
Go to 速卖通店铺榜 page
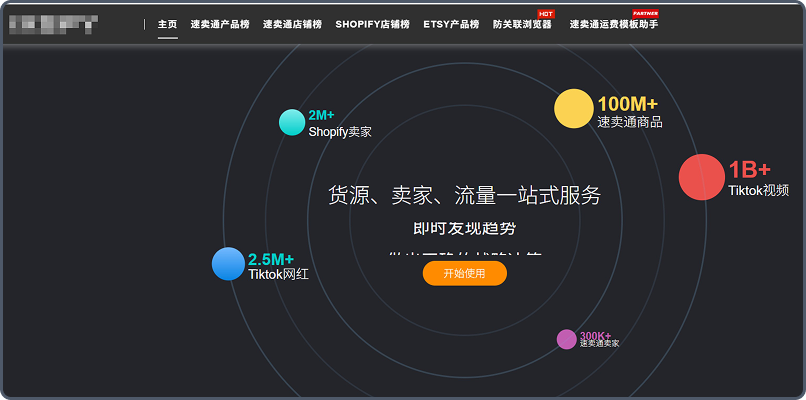pos(292,24)
